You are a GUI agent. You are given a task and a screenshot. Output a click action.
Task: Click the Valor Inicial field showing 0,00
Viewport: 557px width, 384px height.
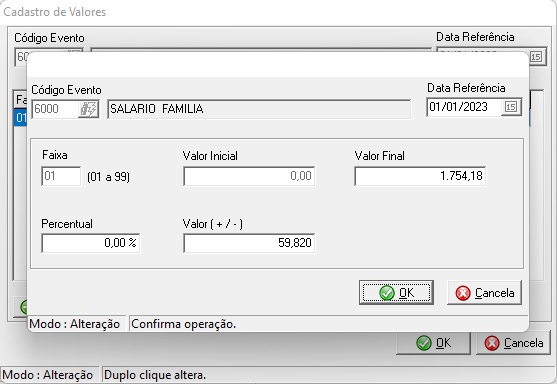click(249, 176)
